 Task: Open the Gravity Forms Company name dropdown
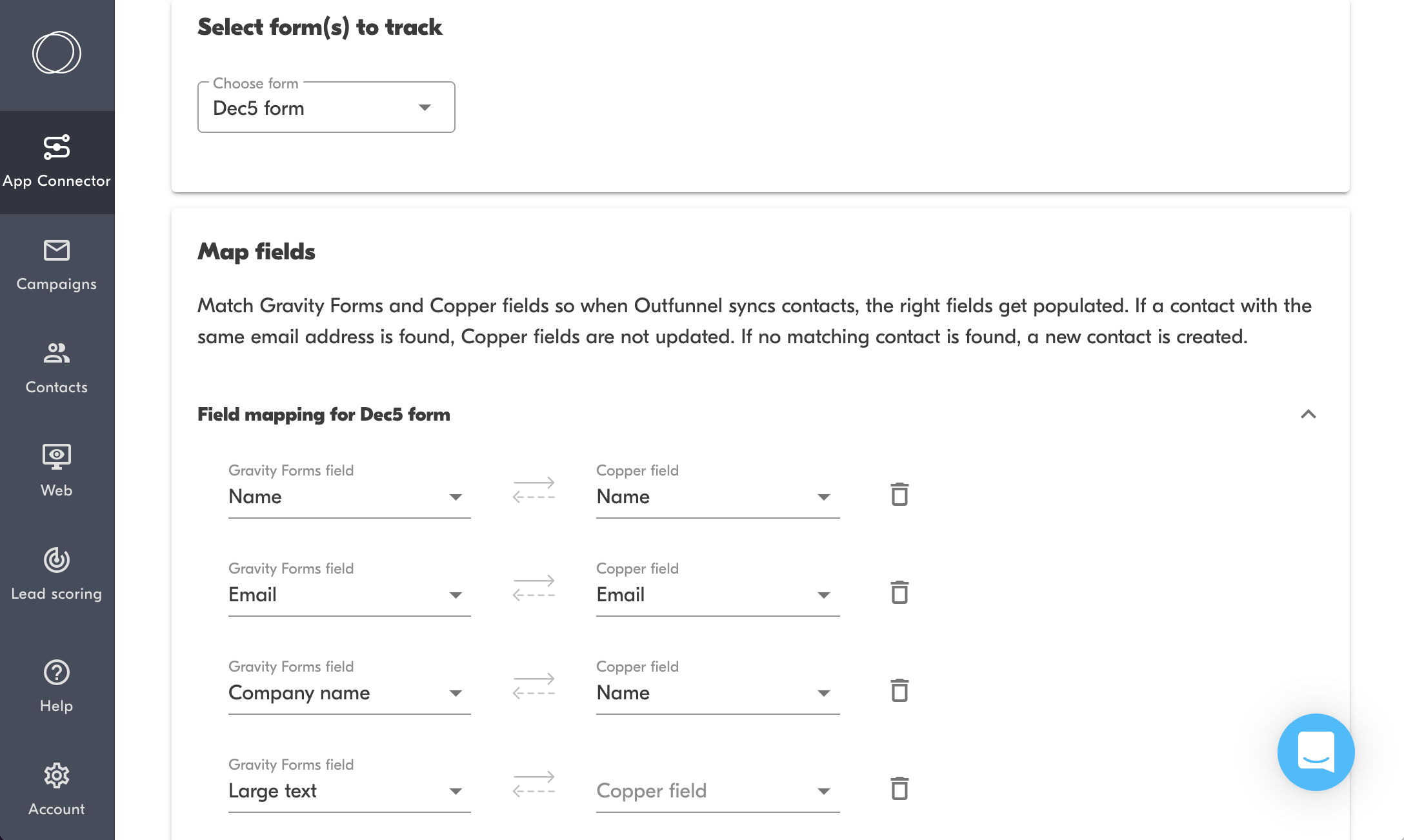coord(349,693)
